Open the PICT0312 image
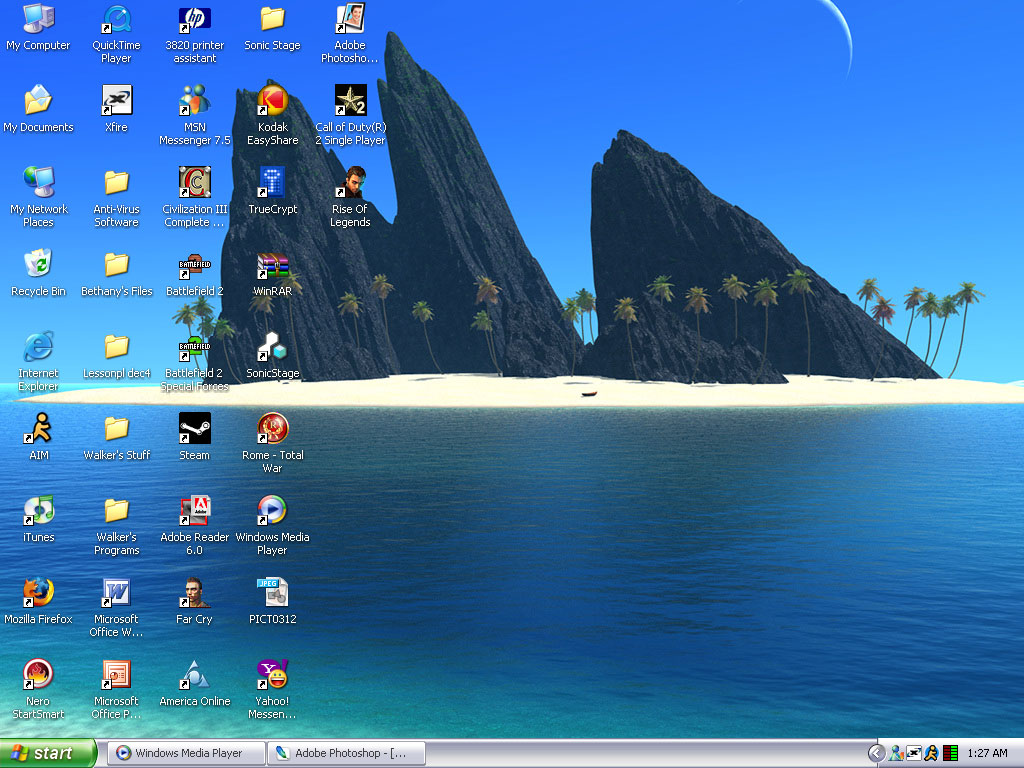 click(x=272, y=590)
